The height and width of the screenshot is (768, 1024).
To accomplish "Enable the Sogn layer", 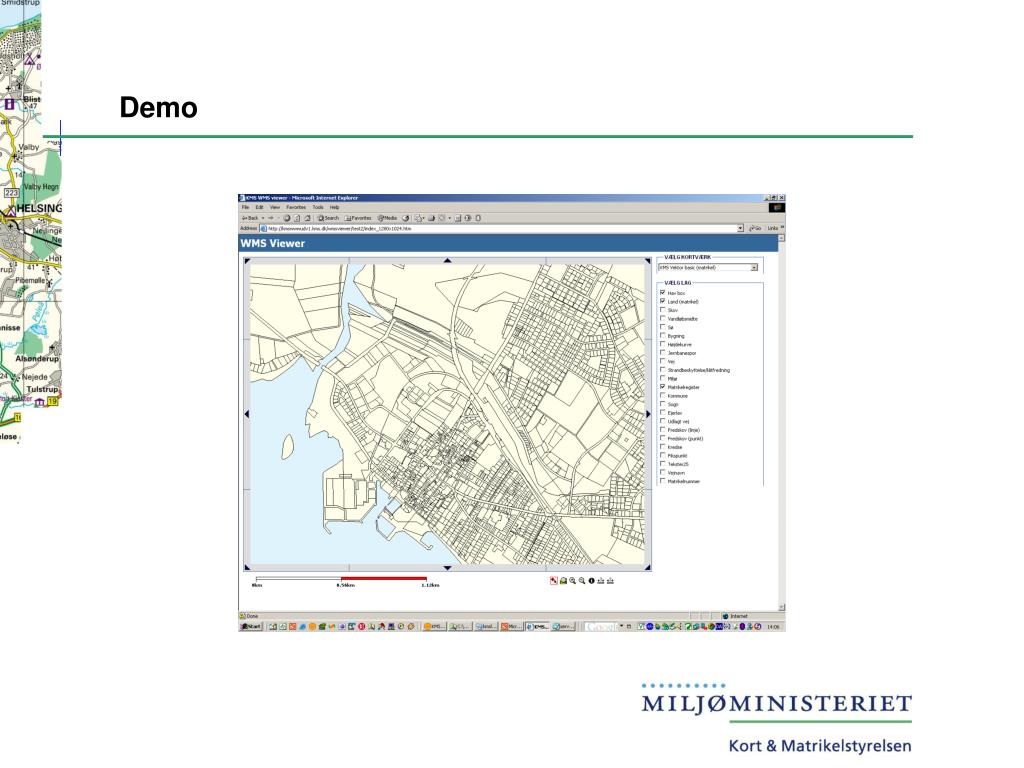I will tap(663, 404).
